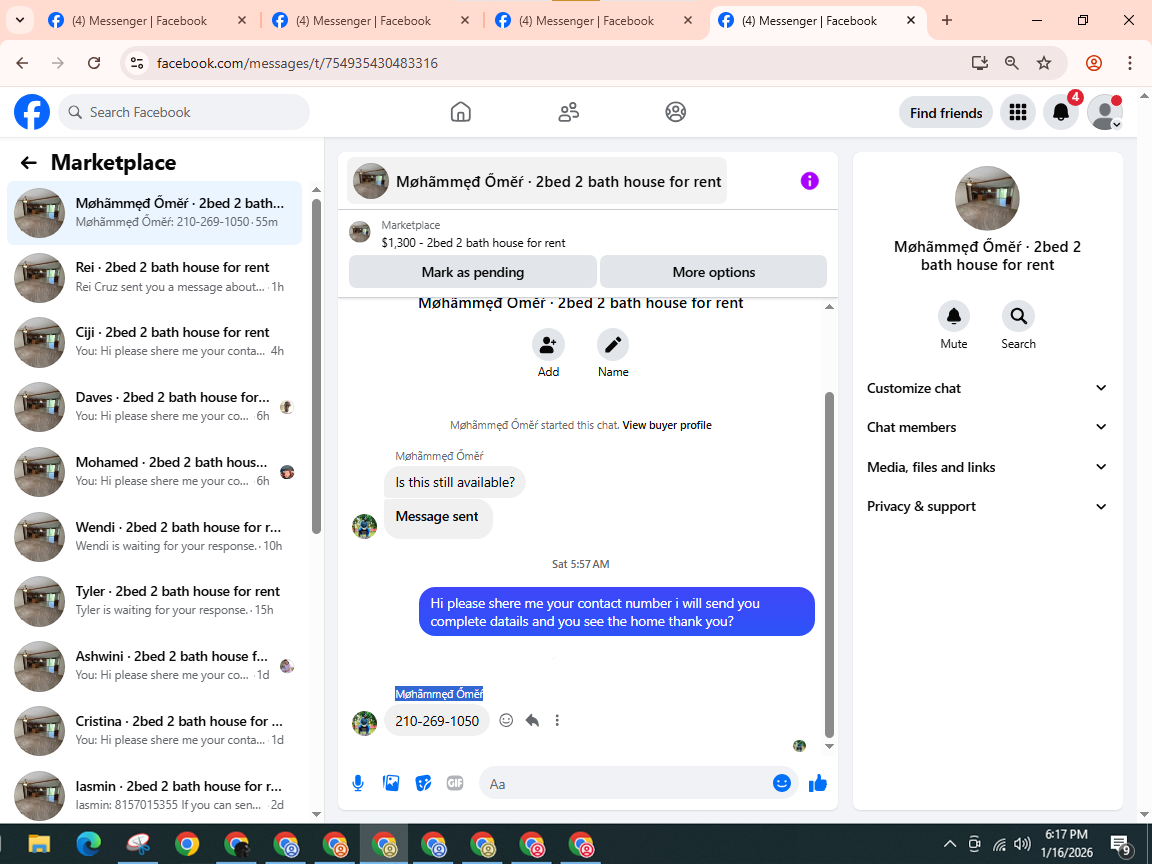The image size is (1152, 864).
Task: Open Daves' 2bed 2 bath chat
Action: (x=154, y=407)
